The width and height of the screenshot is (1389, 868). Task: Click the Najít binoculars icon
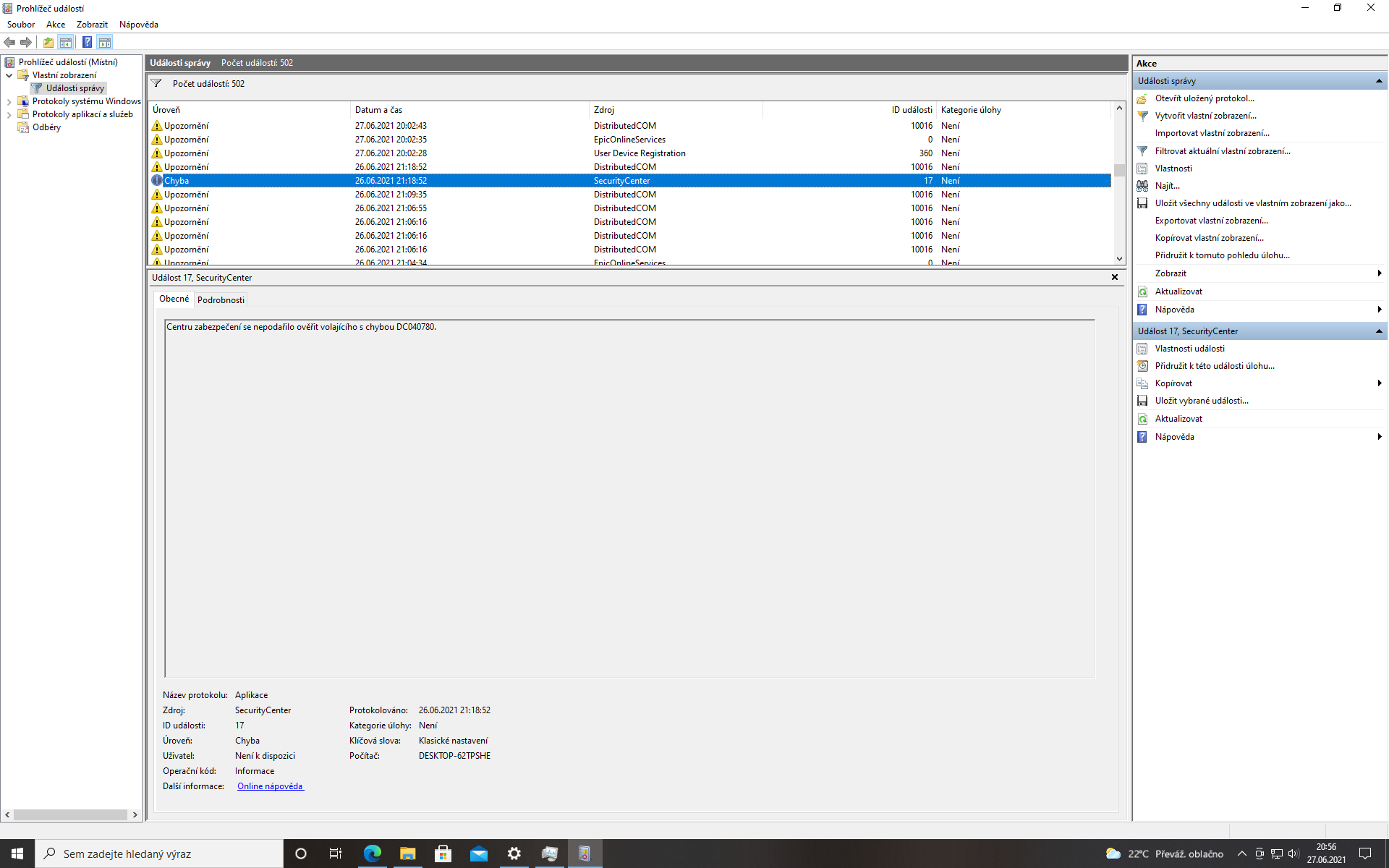[x=1142, y=186]
